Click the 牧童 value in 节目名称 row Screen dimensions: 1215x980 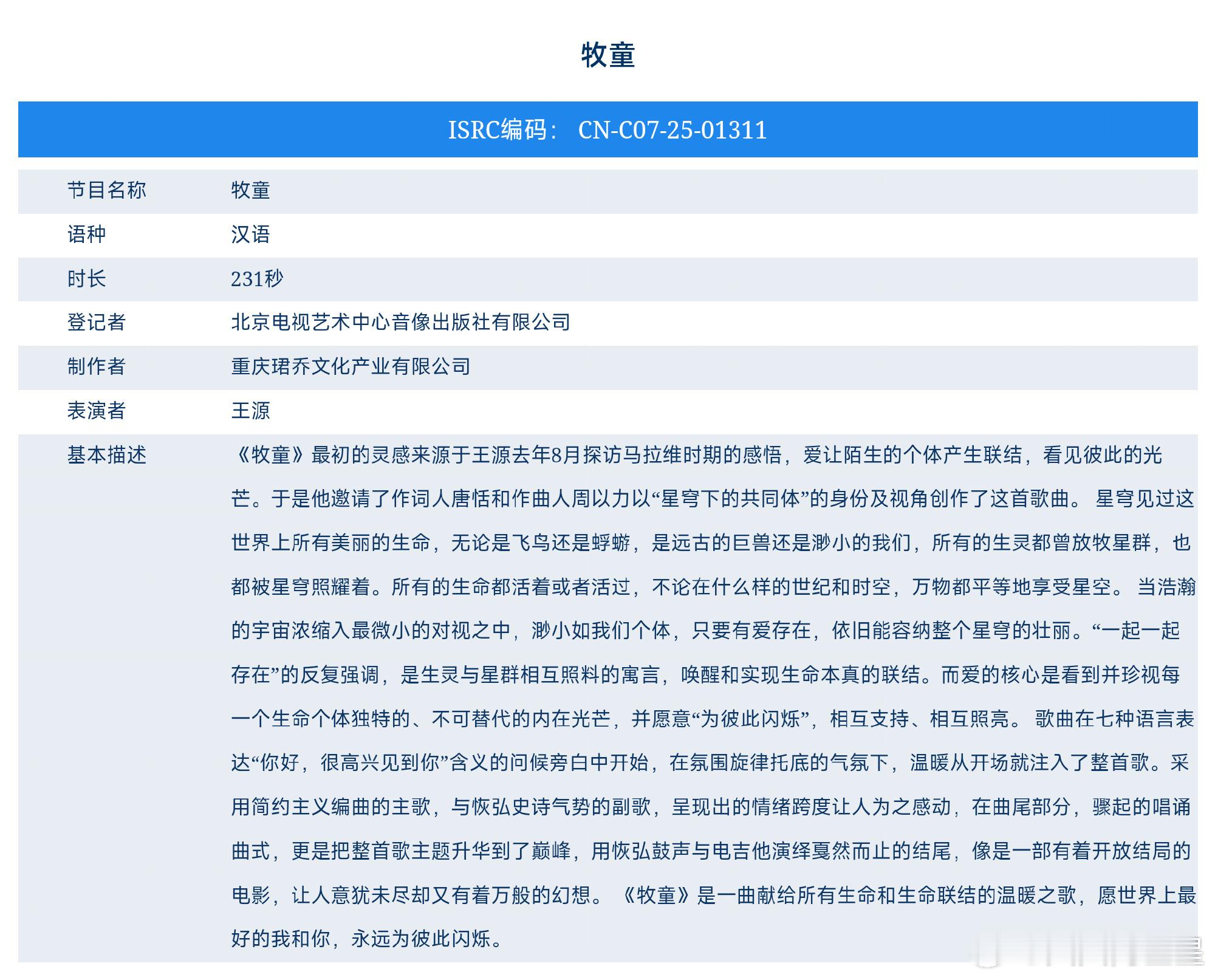tap(250, 190)
